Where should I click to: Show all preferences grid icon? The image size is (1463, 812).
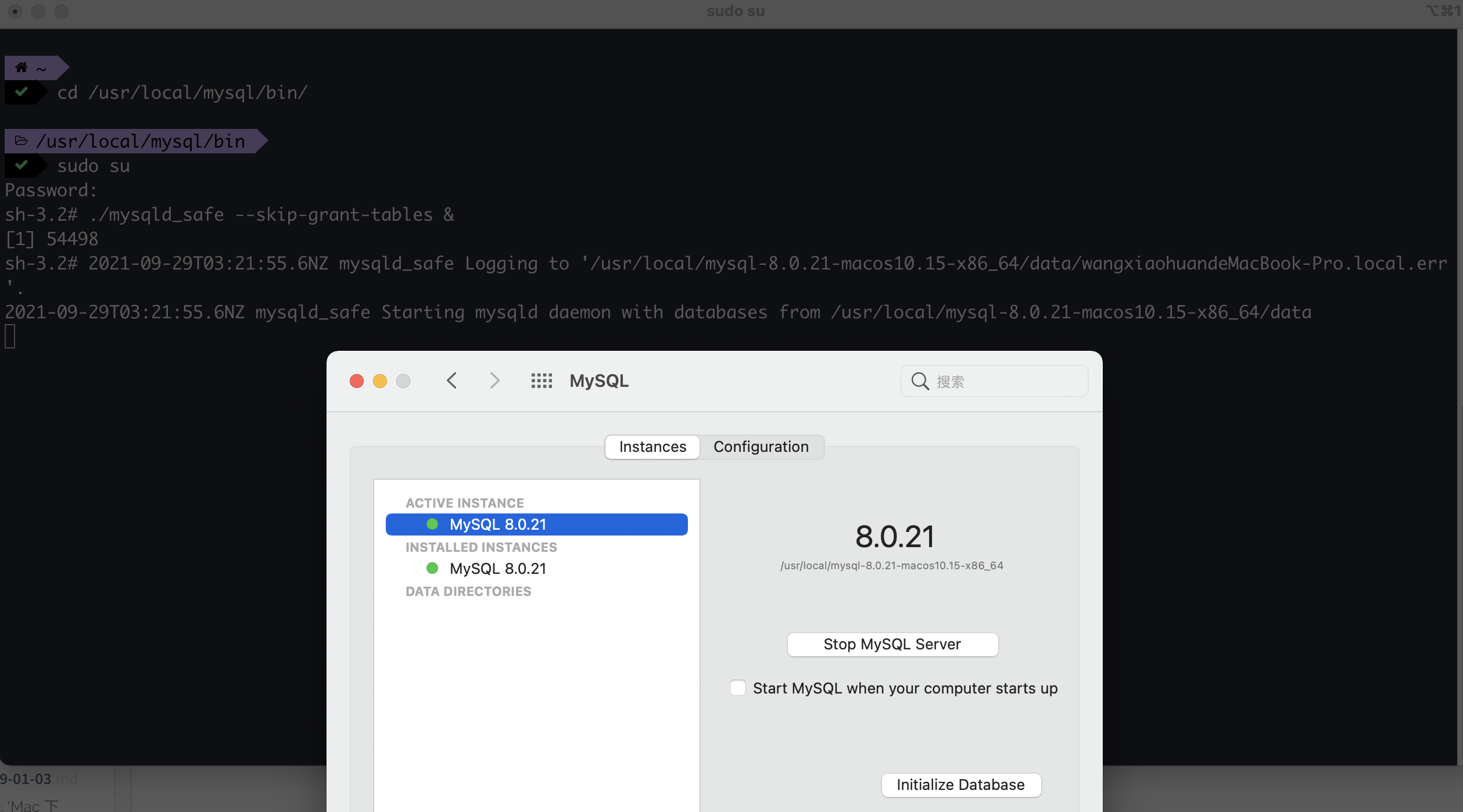tap(542, 381)
